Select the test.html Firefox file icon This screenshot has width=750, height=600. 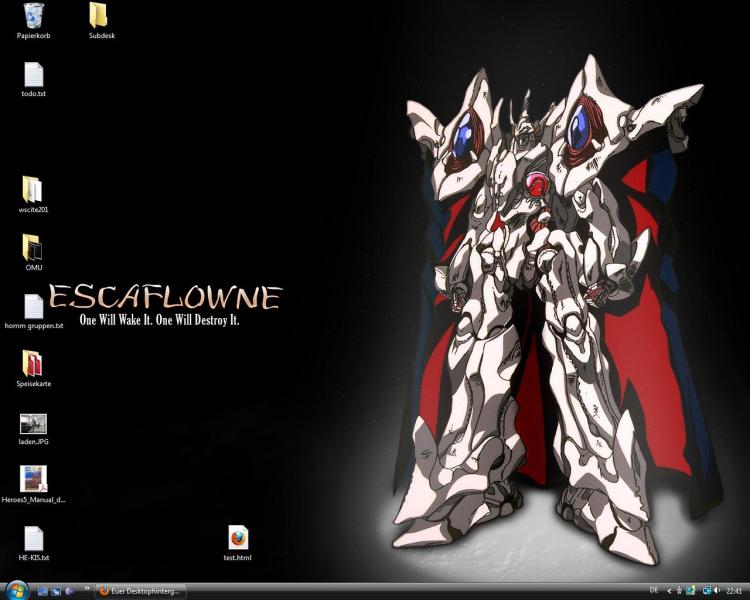(237, 538)
